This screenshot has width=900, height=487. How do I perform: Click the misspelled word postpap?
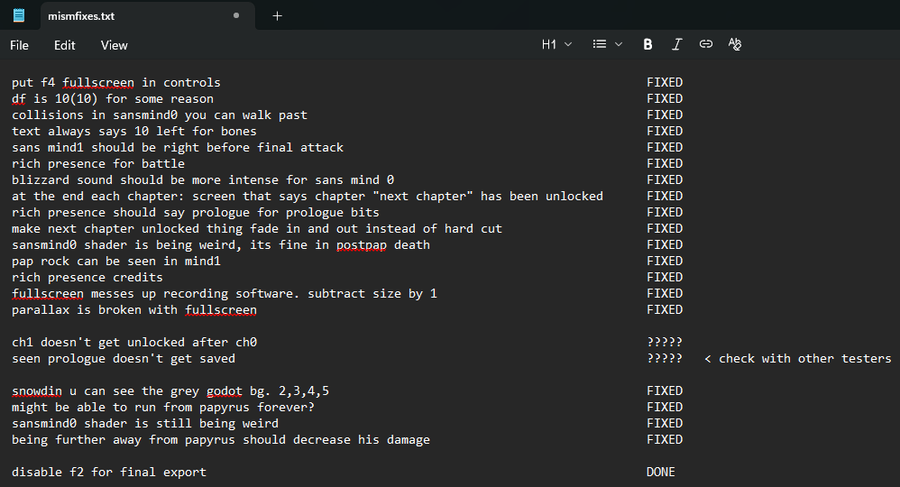[361, 245]
